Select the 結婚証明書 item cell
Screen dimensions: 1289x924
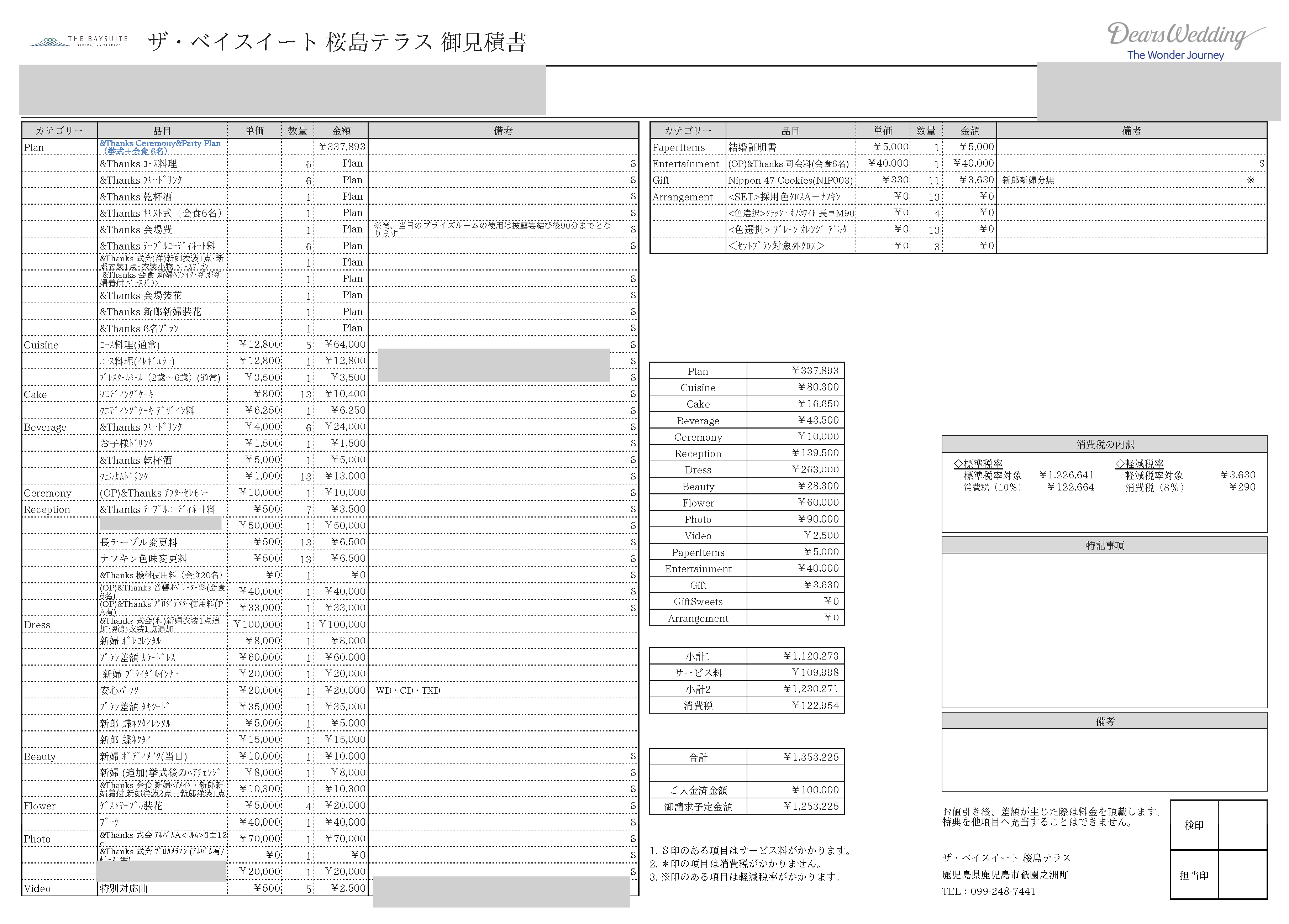tap(752, 147)
